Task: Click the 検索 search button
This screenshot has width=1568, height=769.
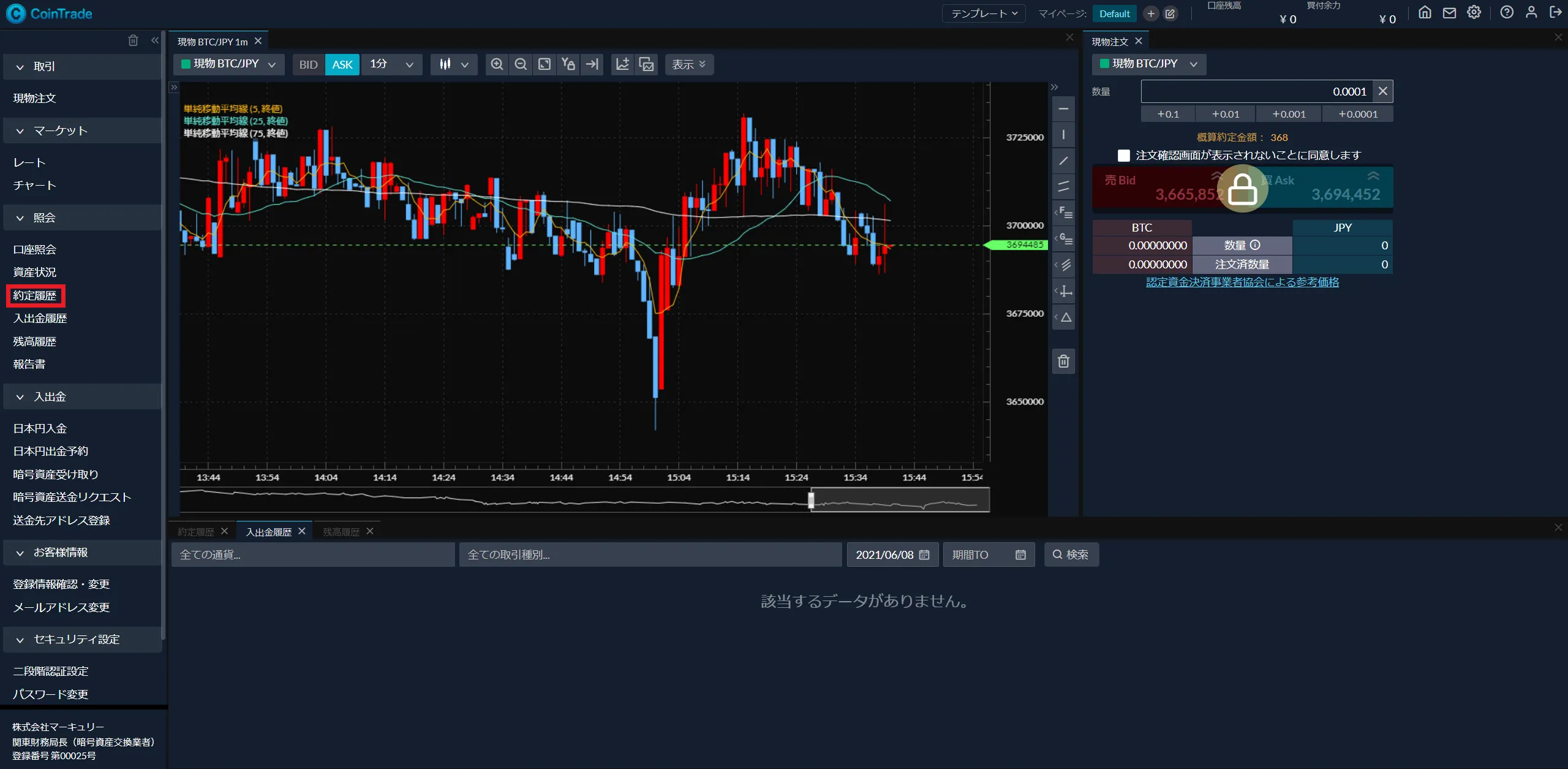Action: 1071,555
